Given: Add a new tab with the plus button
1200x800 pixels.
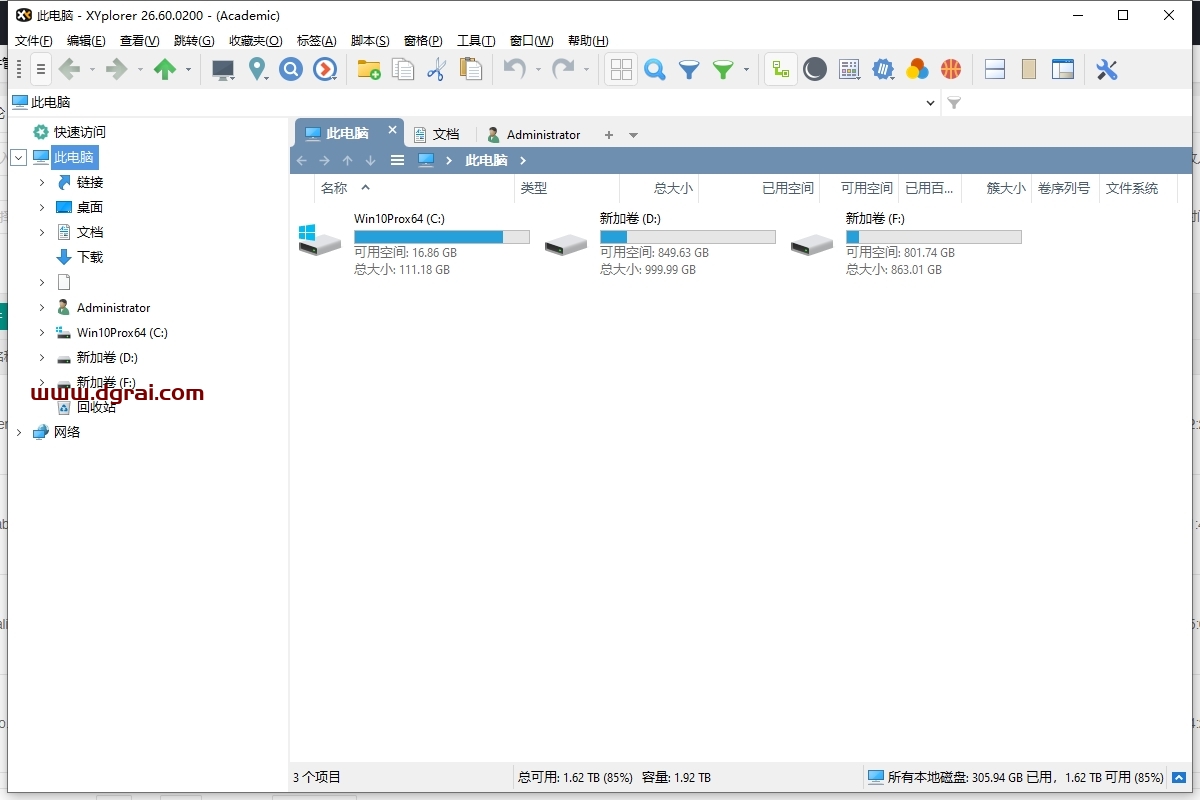Looking at the screenshot, I should click(609, 134).
